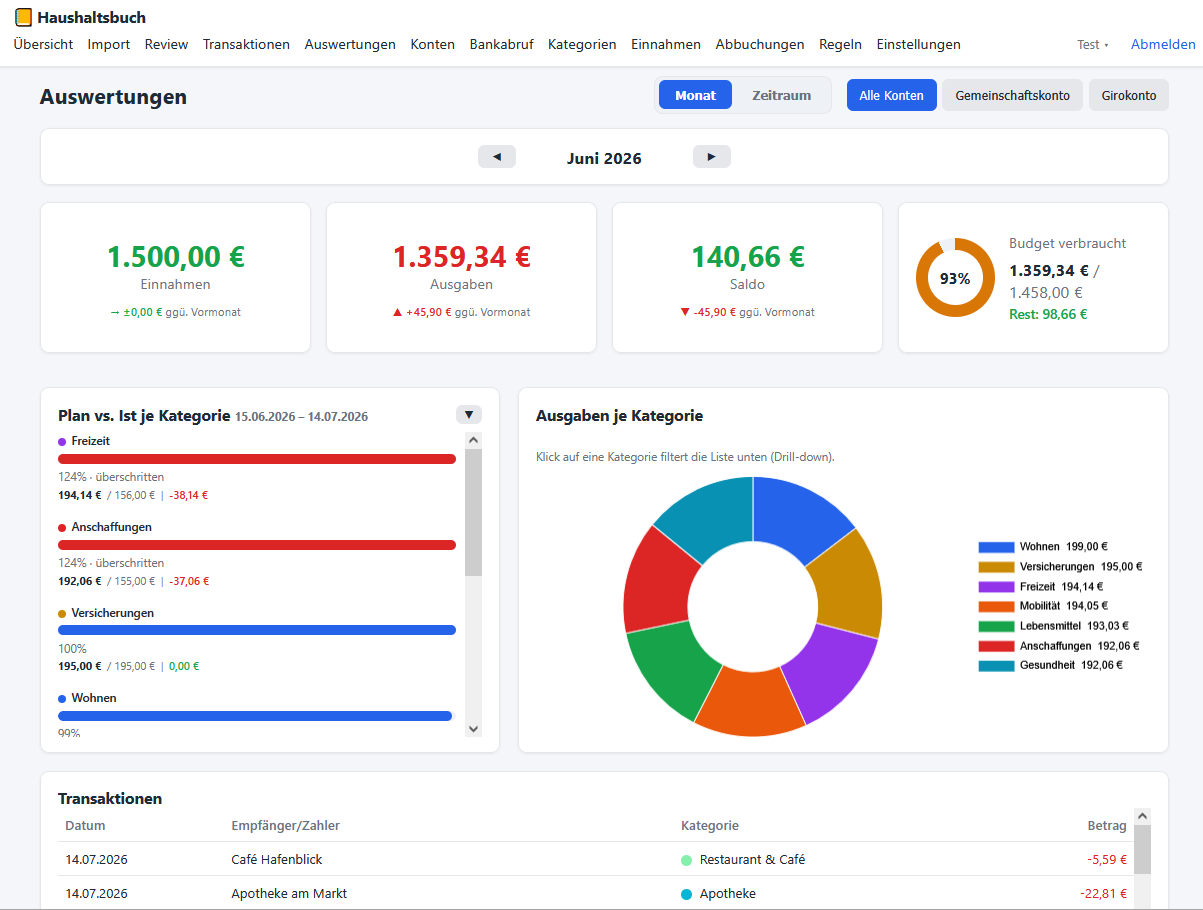Click the Abmelden link
Screen dimensions: 1203x910
1163,44
